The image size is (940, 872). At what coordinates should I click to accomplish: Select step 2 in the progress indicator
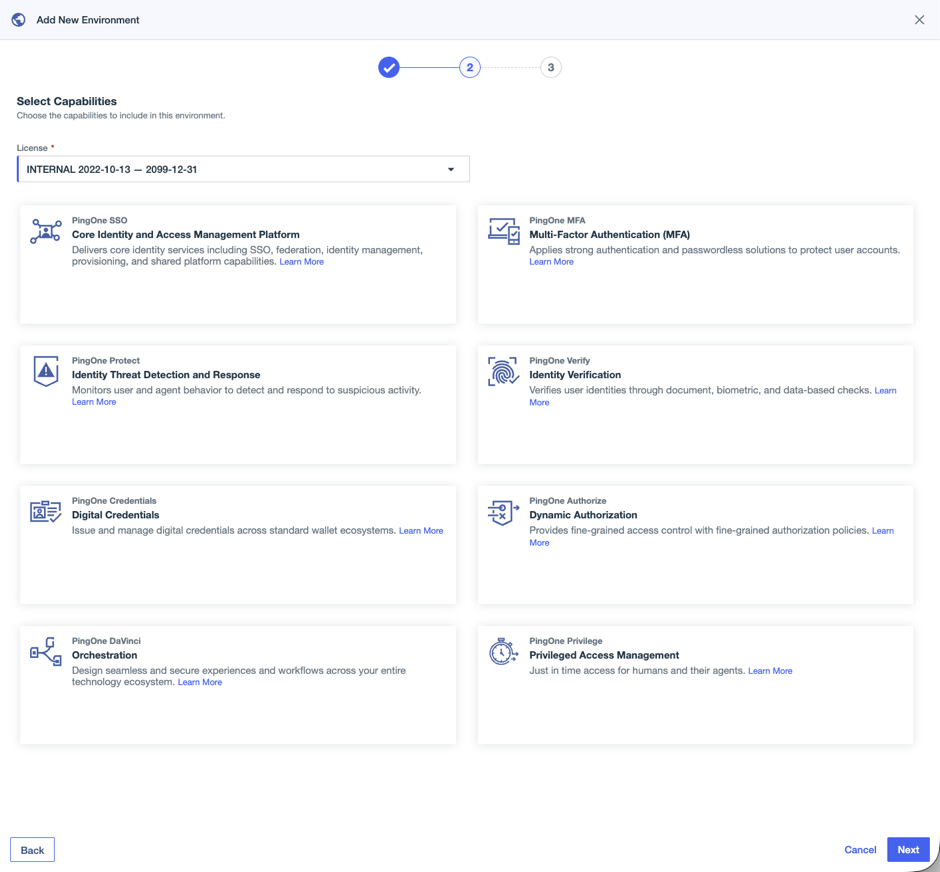tap(469, 67)
